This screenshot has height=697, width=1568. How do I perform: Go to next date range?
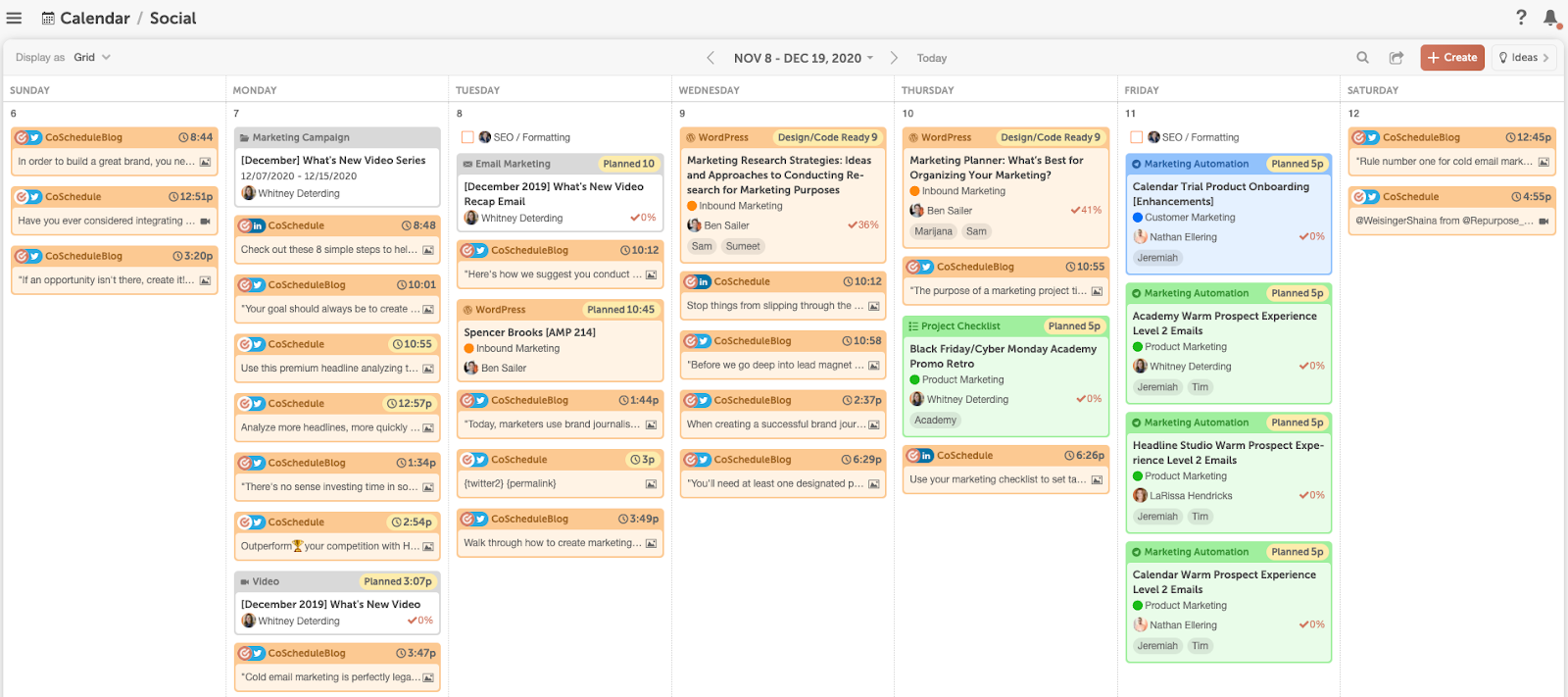click(x=894, y=58)
